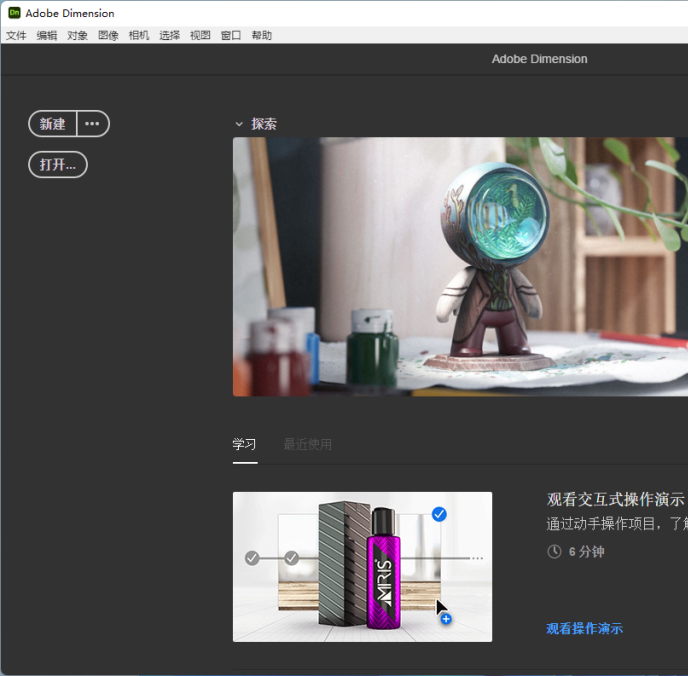Open the 图像 menu
The width and height of the screenshot is (688, 676).
point(108,36)
